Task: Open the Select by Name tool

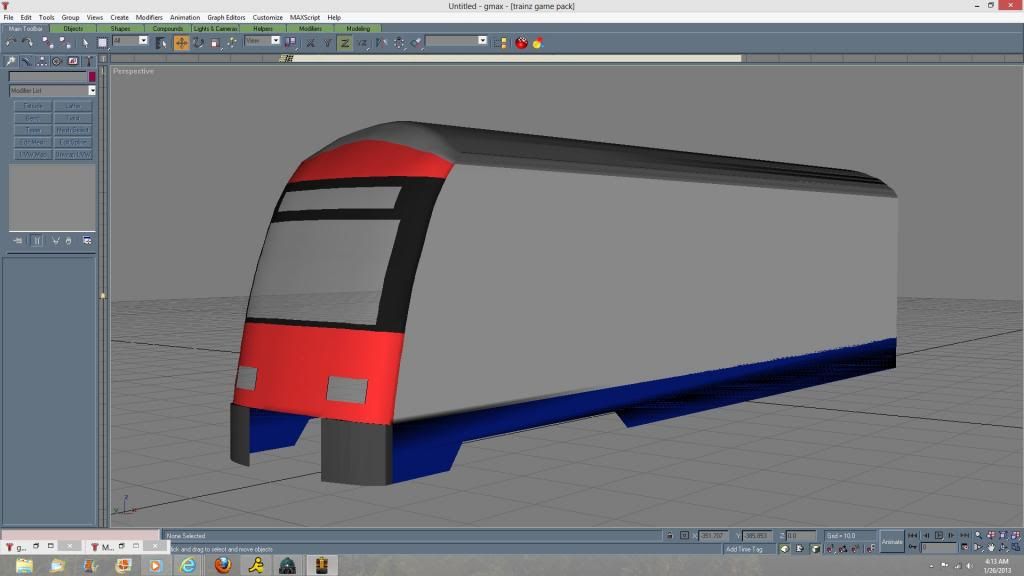Action: (x=161, y=42)
